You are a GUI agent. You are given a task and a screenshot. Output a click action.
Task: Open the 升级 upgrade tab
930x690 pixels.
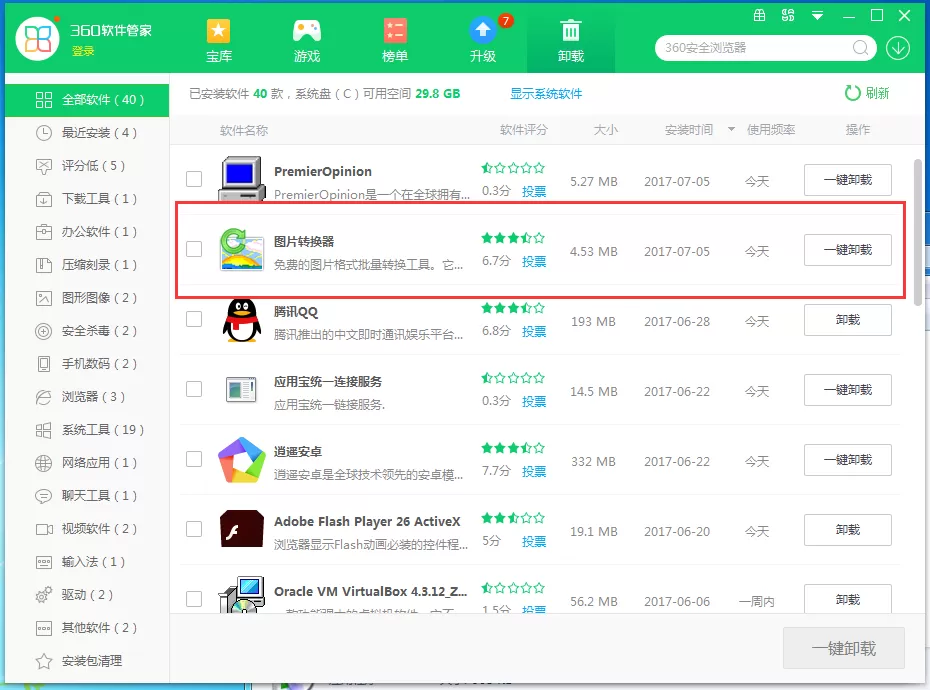[483, 40]
